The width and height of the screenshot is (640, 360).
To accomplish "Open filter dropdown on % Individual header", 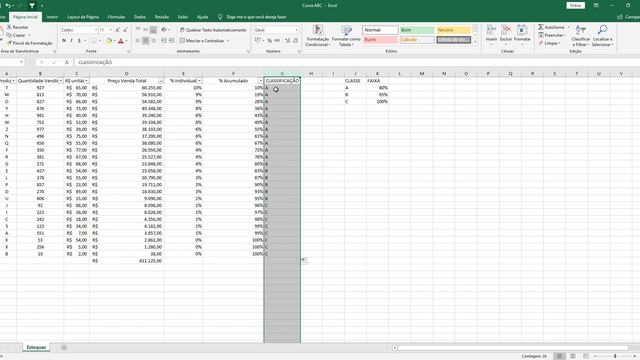I will coord(199,81).
